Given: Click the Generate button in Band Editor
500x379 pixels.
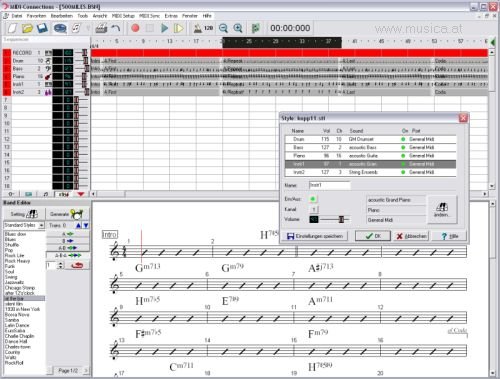Looking at the screenshot, I should point(67,214).
